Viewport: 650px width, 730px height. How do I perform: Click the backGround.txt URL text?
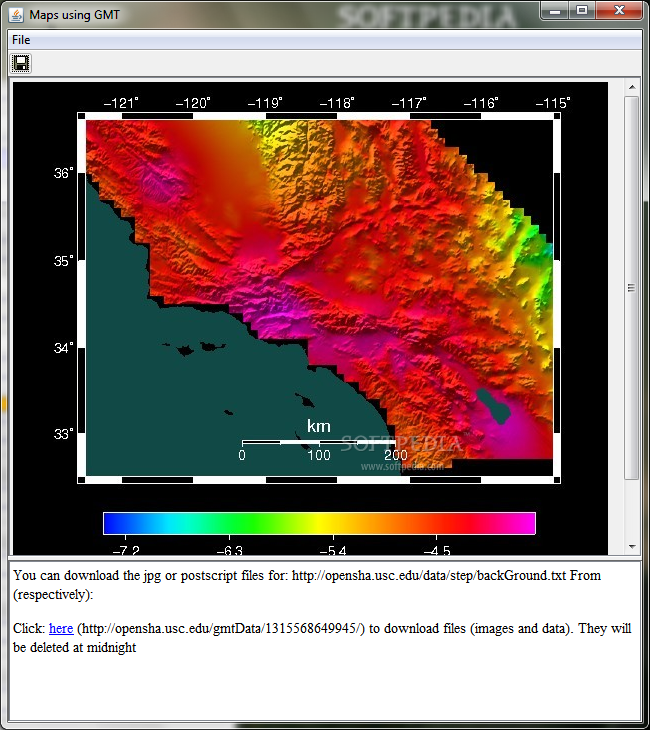[x=429, y=575]
